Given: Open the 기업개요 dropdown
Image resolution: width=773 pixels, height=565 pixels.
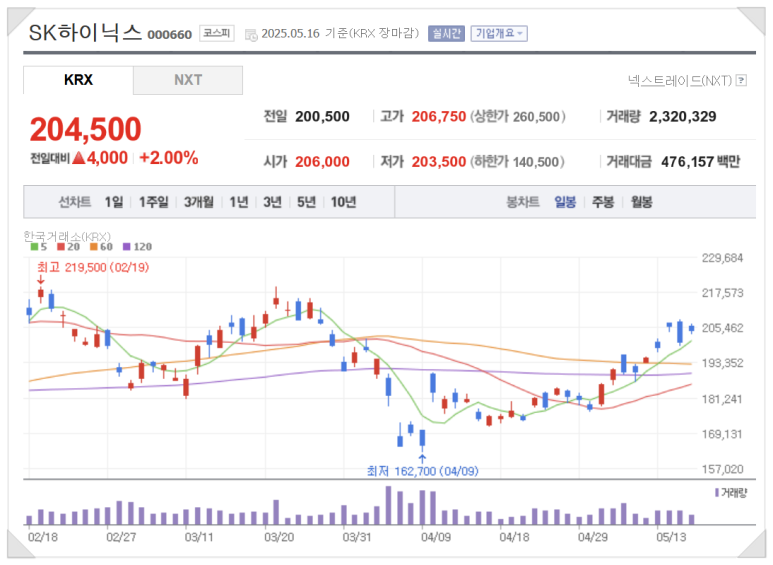Looking at the screenshot, I should coord(499,34).
